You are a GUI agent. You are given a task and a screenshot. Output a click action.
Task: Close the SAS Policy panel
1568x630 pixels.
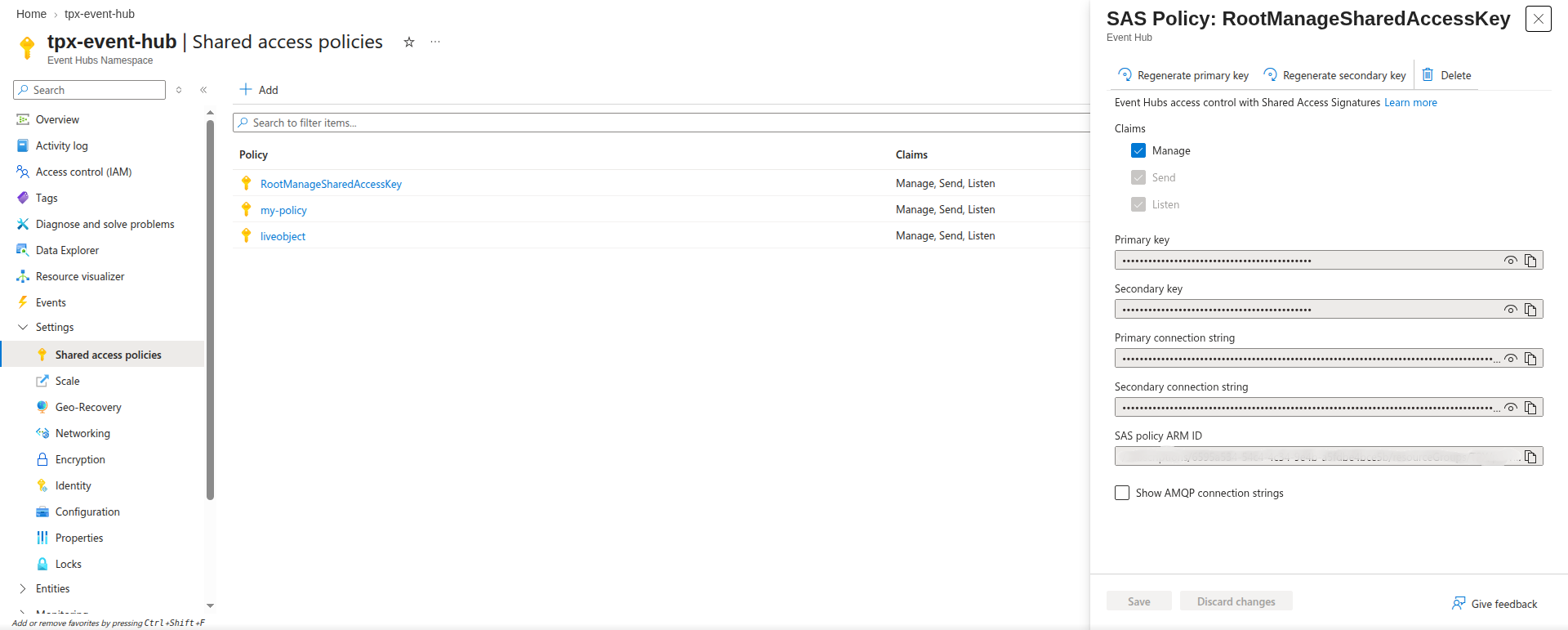click(x=1539, y=19)
